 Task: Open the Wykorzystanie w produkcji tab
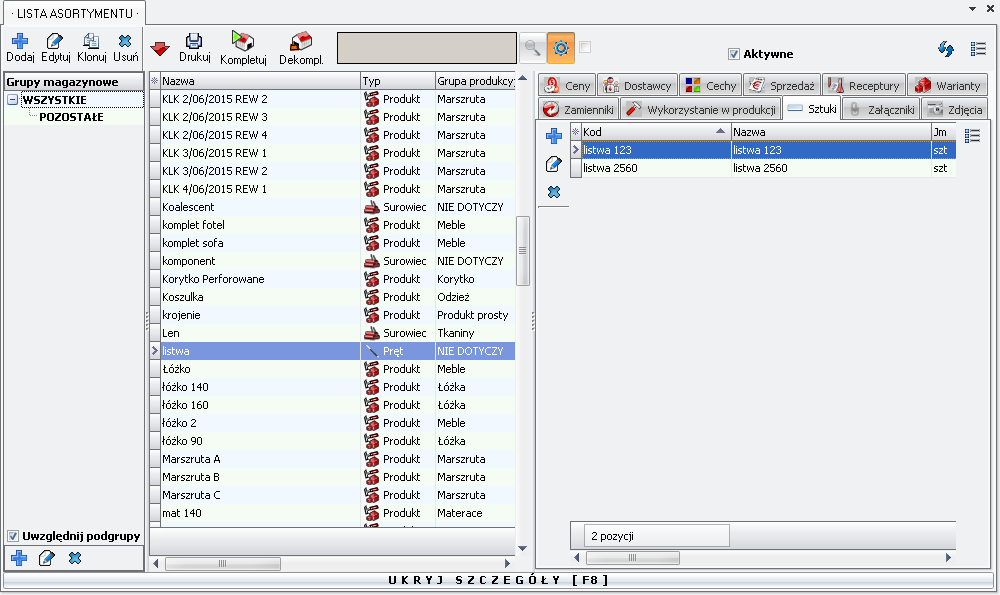click(x=700, y=109)
